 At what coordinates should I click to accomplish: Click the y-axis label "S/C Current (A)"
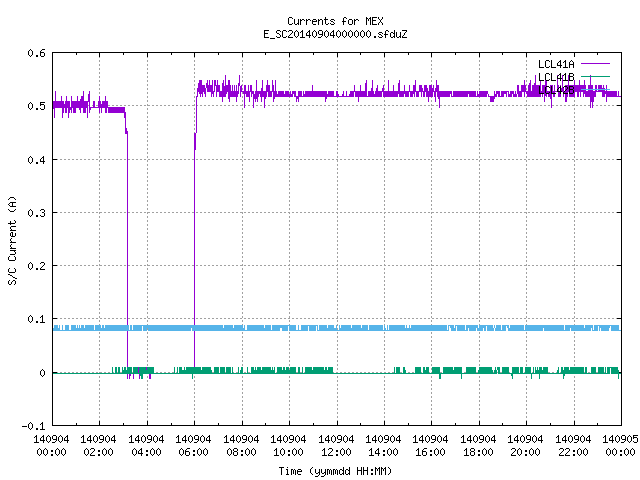click(12, 240)
